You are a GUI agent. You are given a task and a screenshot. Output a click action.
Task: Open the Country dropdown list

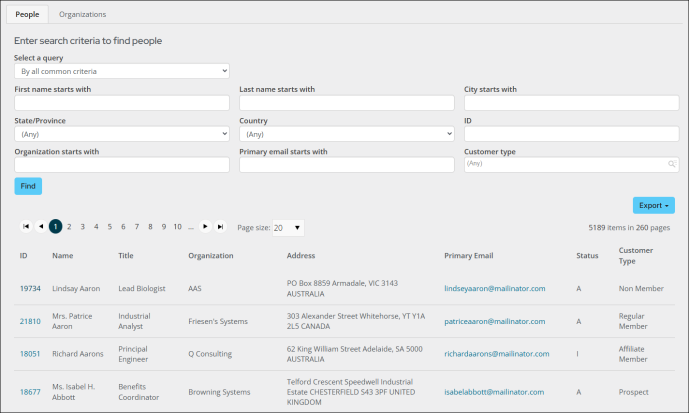pos(346,133)
